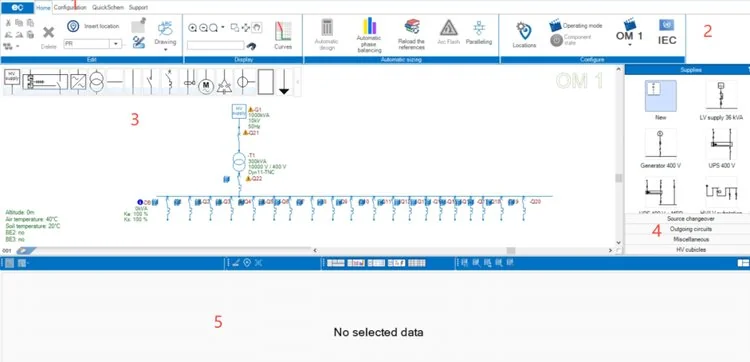
Task: Expand the Outgoing circuits section
Action: point(691,229)
